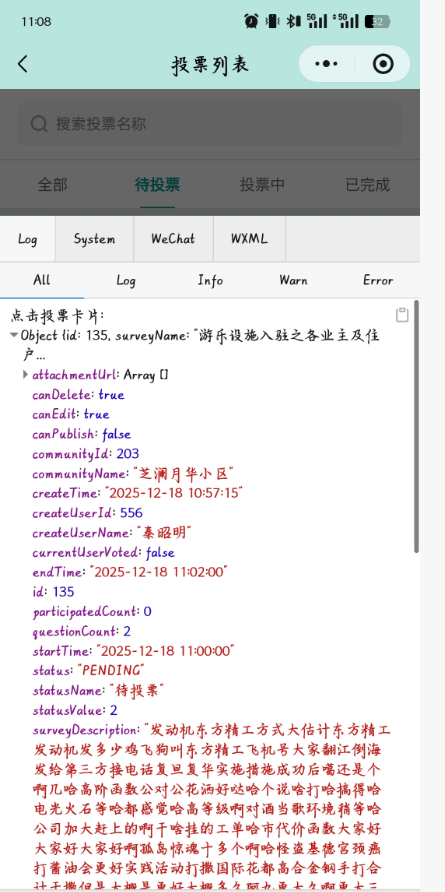
Task: Tap the 11:08 clock in status bar
Action: [x=36, y=22]
